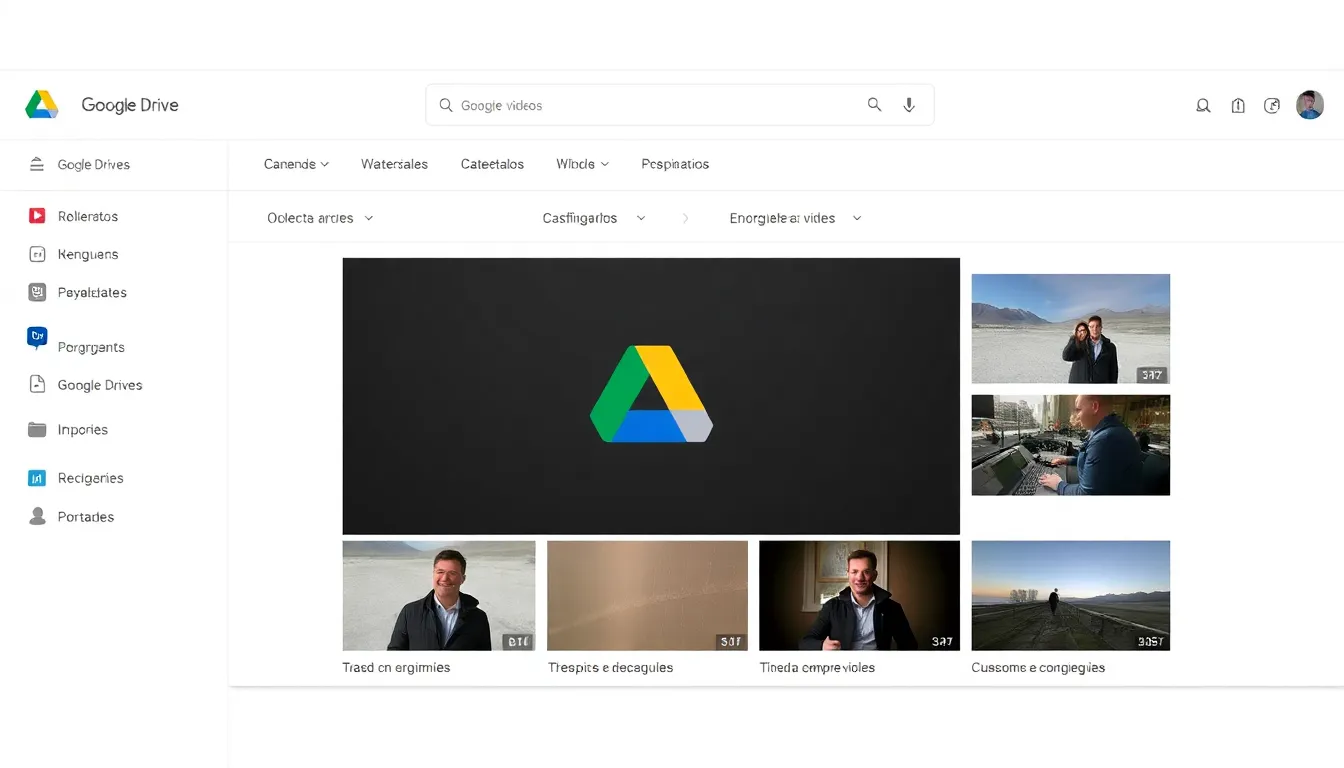Select the Cateetalos tab
The image size is (1344, 768).
pyautogui.click(x=492, y=163)
